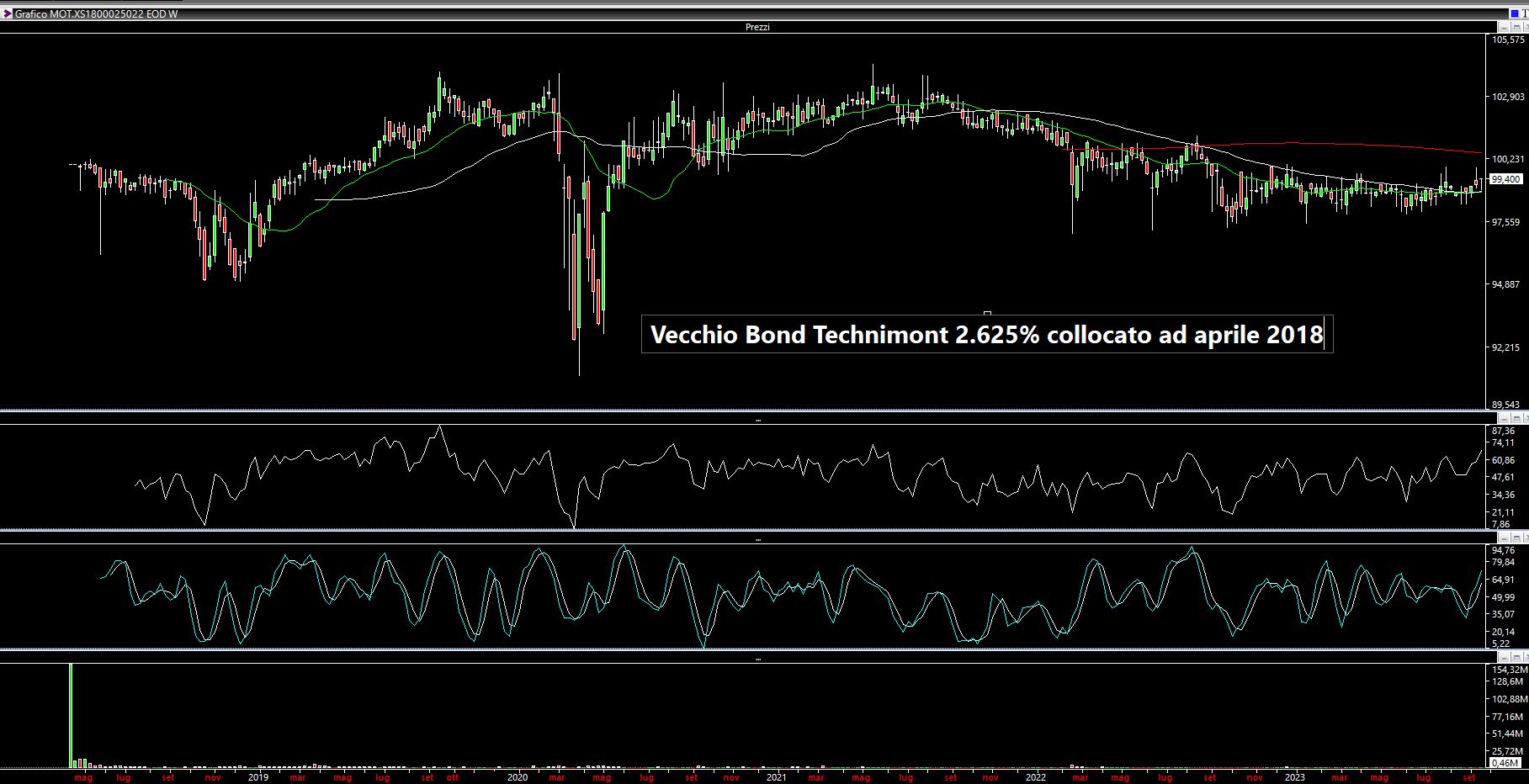This screenshot has width=1529, height=784.
Task: Click the 100,231 price axis label
Action: tap(1508, 159)
